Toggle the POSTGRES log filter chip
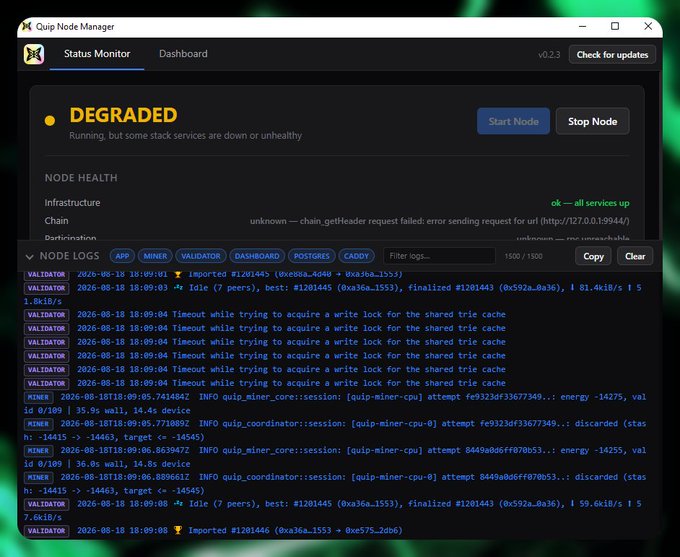Viewport: 680px width, 557px height. tap(312, 256)
